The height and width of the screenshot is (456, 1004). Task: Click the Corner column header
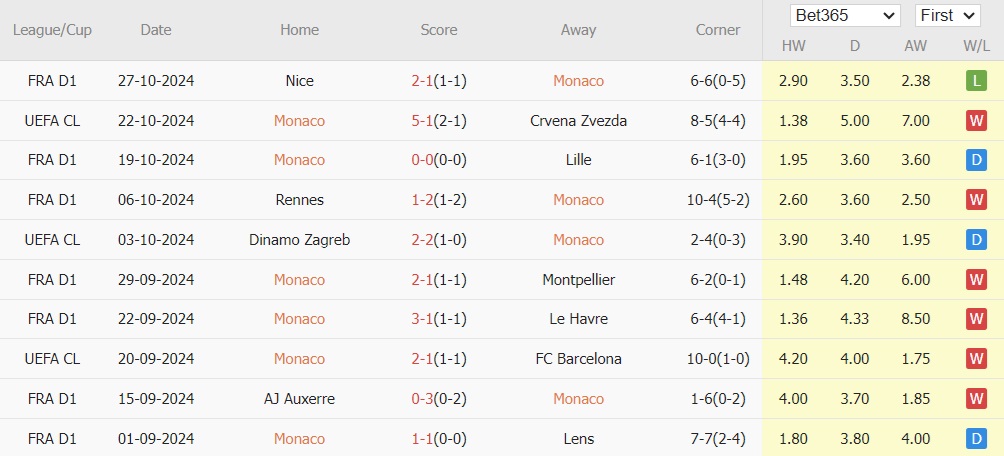[x=718, y=30]
